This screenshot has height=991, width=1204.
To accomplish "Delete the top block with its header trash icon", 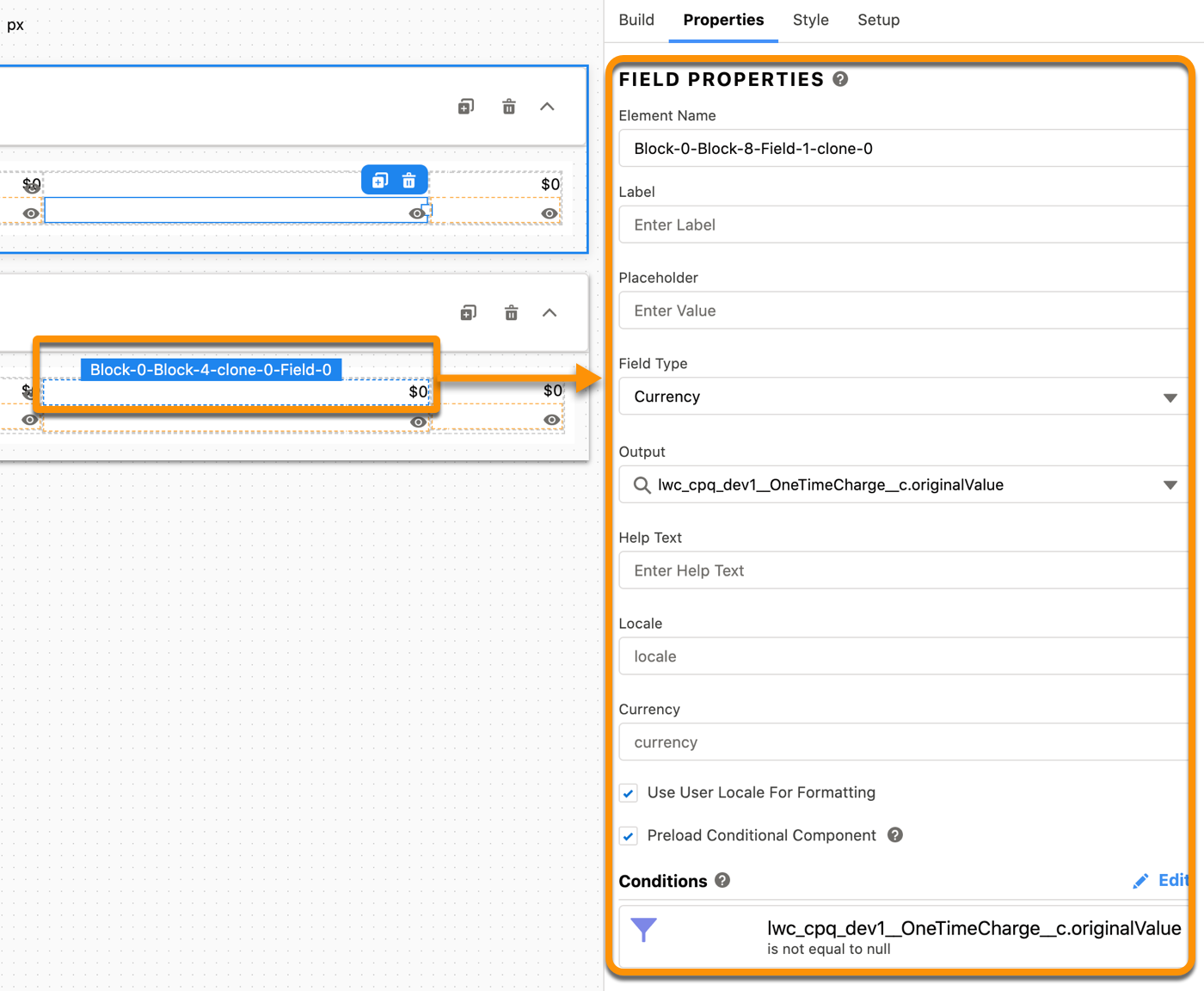I will (509, 107).
